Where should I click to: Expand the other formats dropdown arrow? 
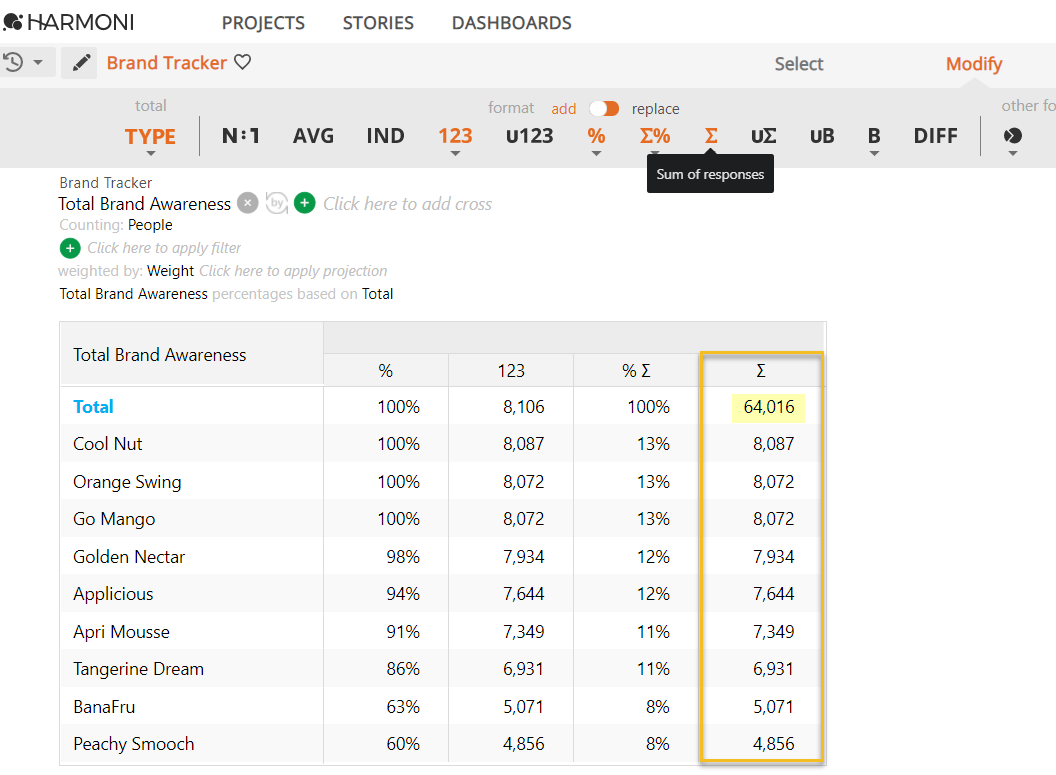coord(1012,154)
